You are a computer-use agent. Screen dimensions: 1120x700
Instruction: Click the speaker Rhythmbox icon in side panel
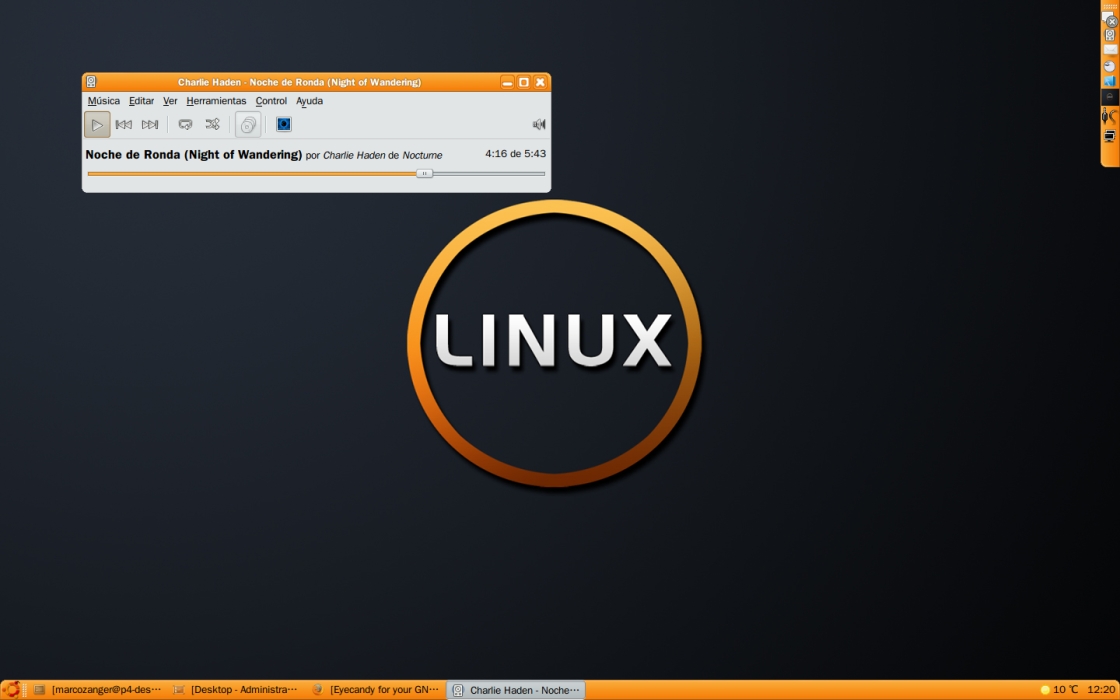(1110, 35)
